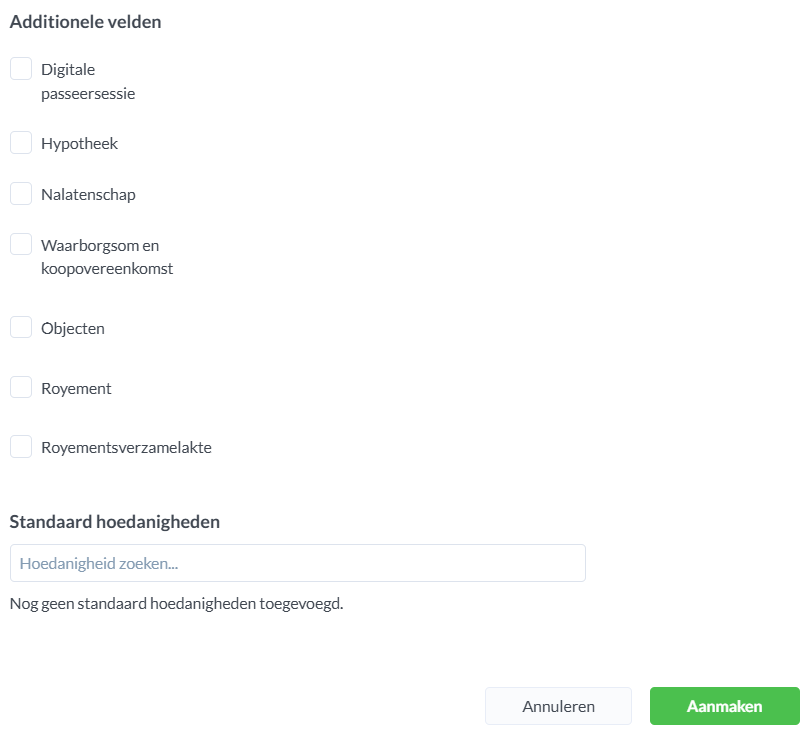
Task: Select the Objecten checkbox
Action: coord(21,327)
